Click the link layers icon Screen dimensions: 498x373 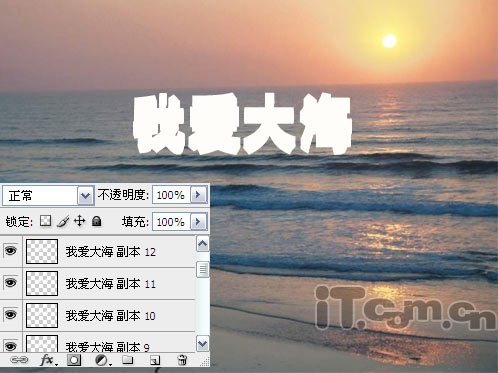19,360
